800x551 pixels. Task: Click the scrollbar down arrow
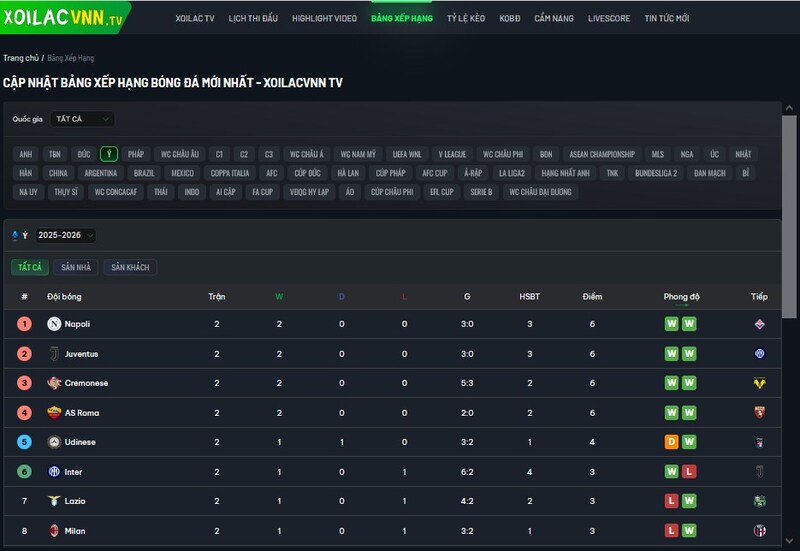click(x=789, y=541)
